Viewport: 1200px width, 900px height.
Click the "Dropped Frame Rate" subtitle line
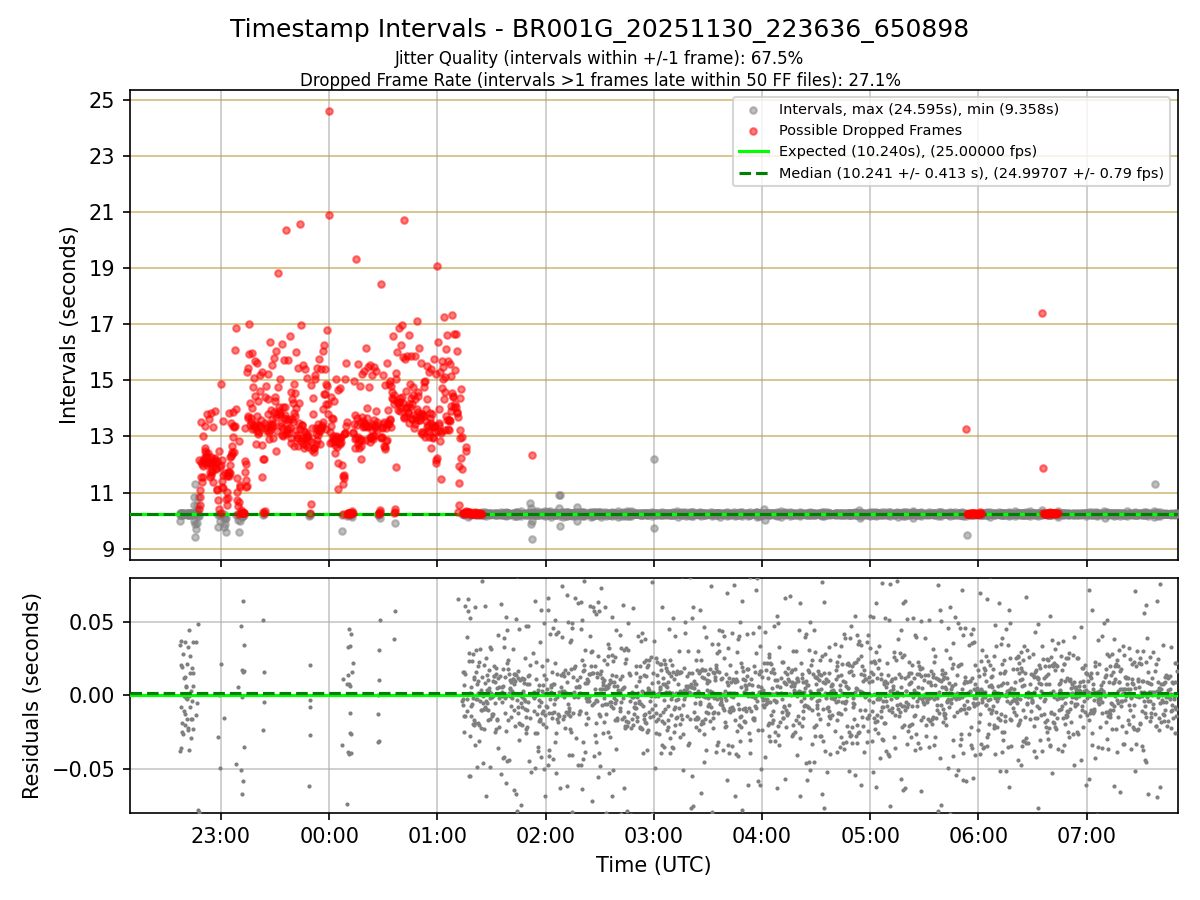(x=600, y=79)
